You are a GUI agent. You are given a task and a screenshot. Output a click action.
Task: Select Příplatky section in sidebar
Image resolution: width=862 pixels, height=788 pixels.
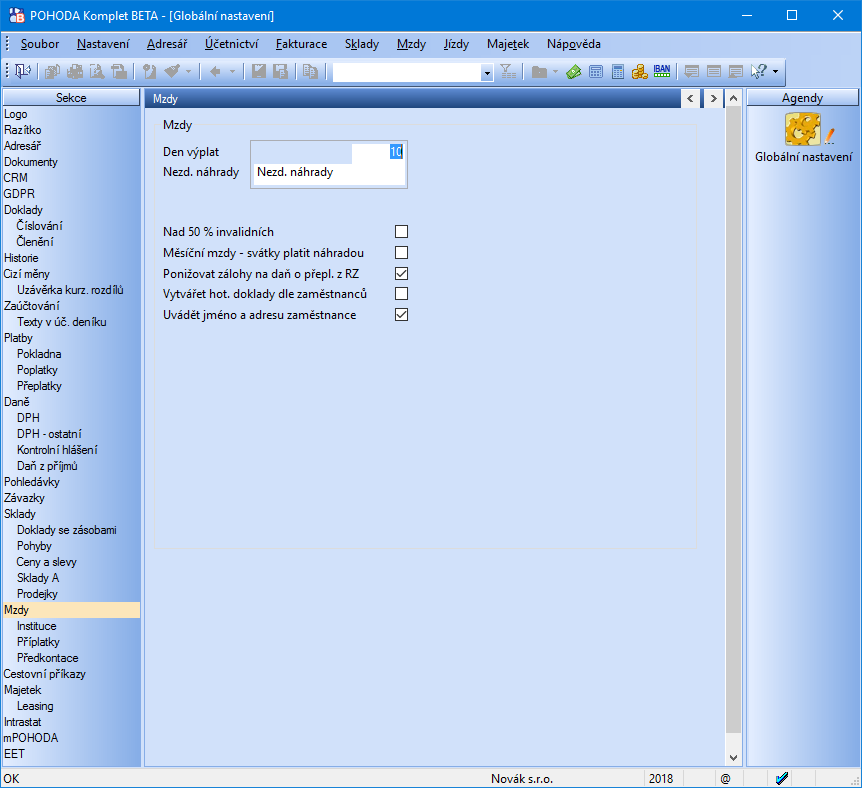[x=38, y=642]
